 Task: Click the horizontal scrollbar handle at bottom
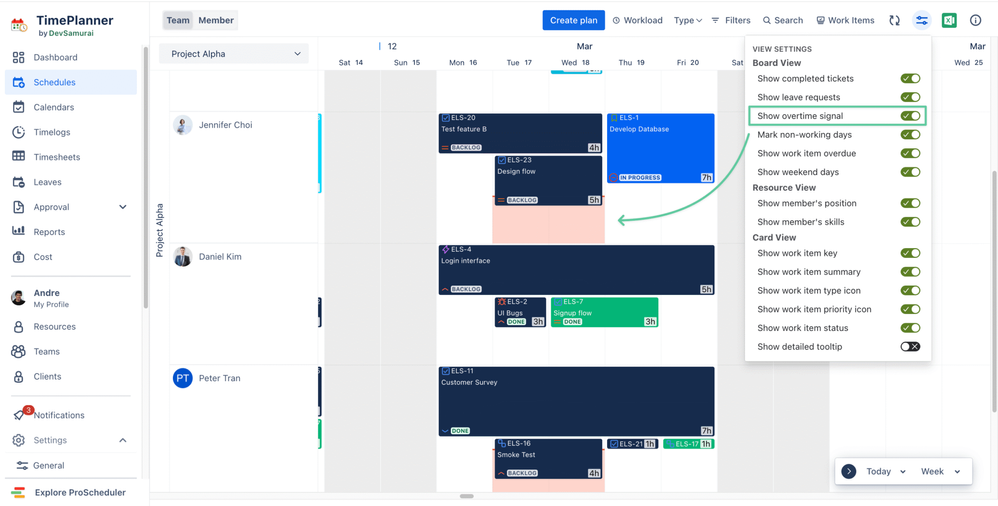(x=467, y=496)
